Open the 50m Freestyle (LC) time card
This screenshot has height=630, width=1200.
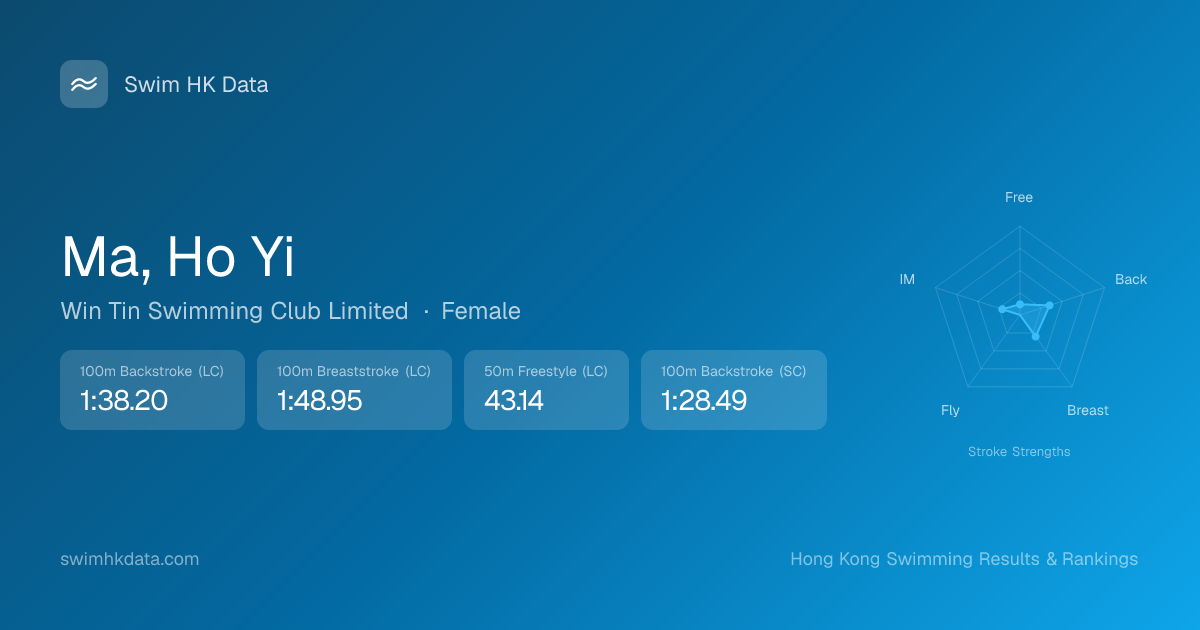click(x=546, y=390)
